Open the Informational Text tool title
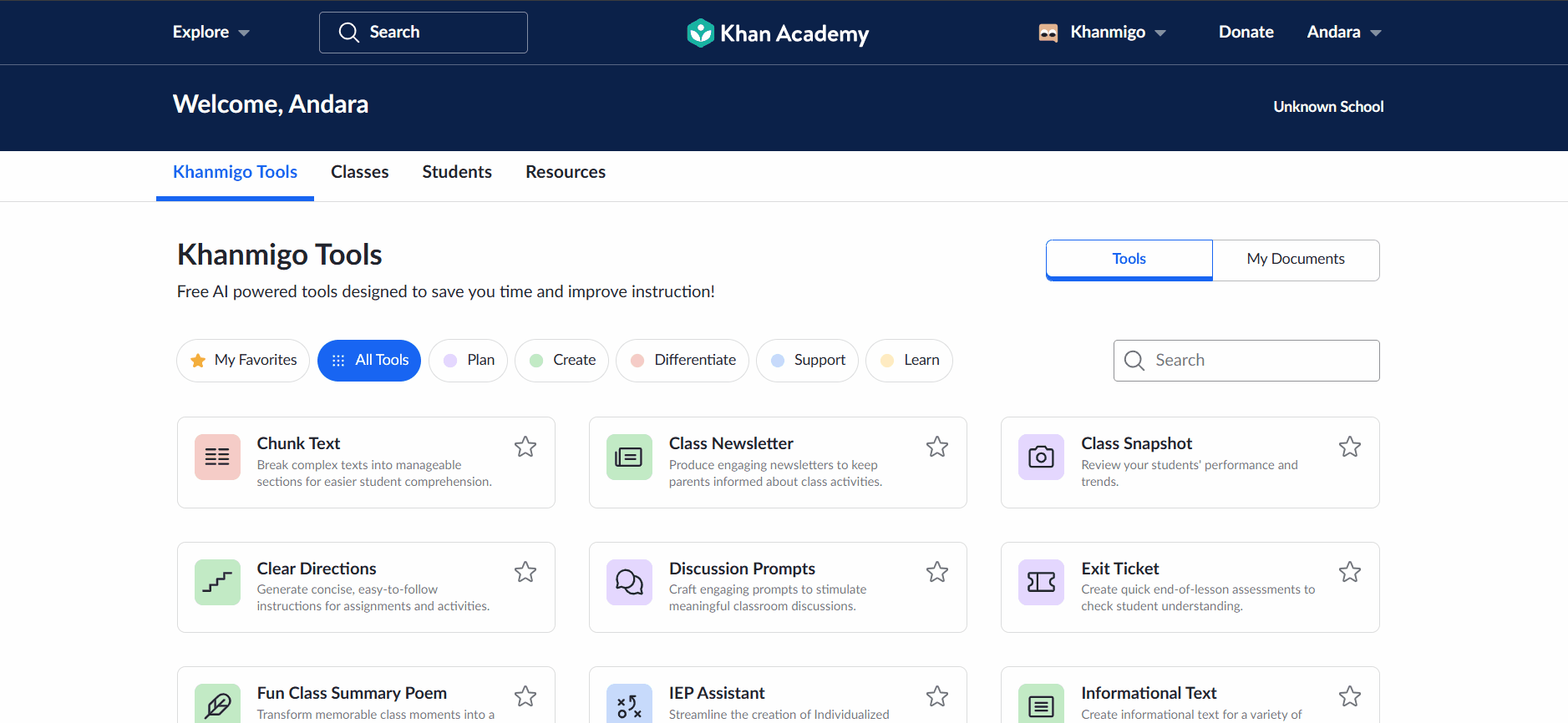 1149,693
